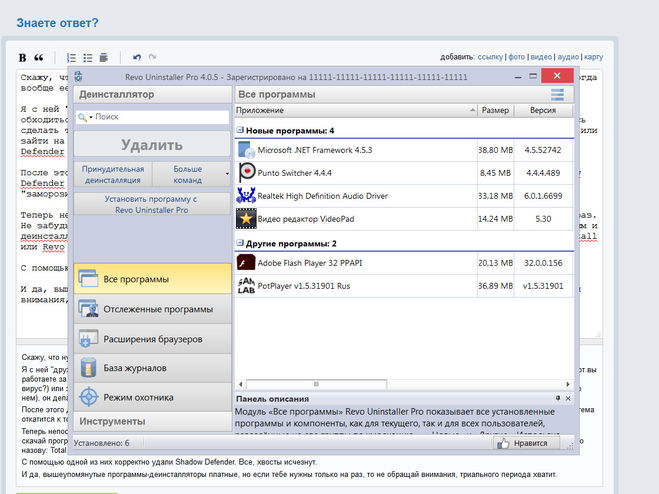Viewport: 659px width, 494px height.
Task: Open the view options icon beside Все программы
Action: pyautogui.click(x=558, y=95)
